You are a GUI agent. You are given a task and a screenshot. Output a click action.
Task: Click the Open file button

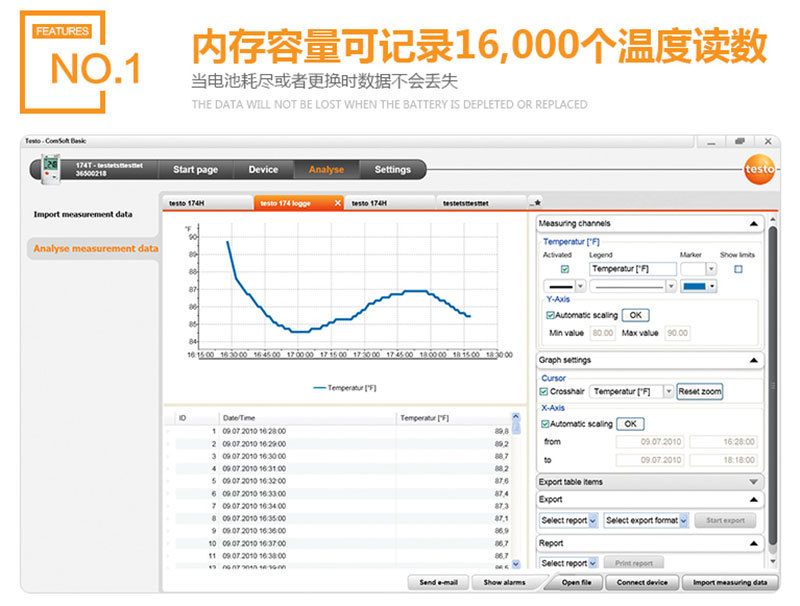pyautogui.click(x=577, y=582)
